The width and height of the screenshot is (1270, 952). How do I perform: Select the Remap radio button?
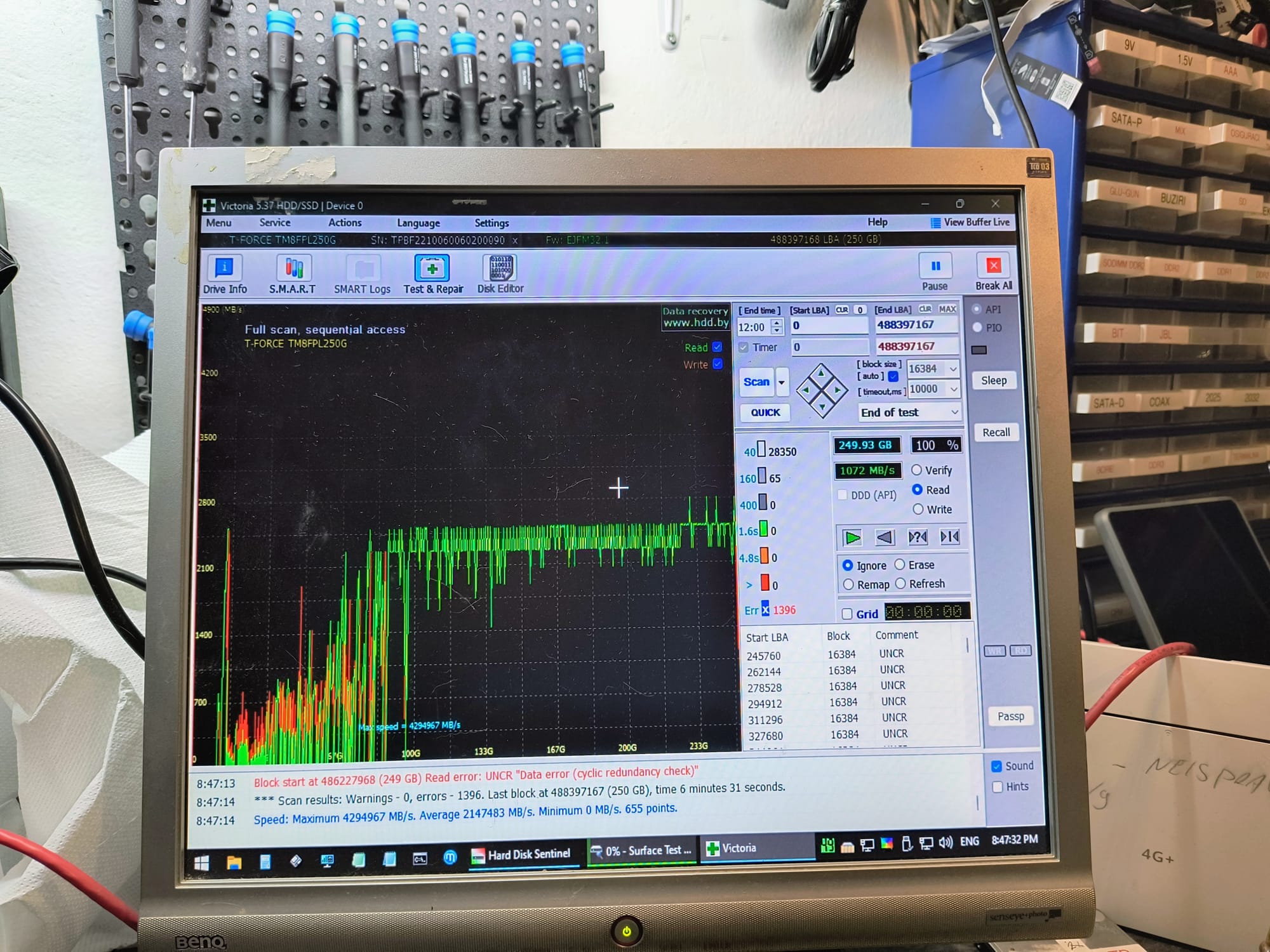(849, 585)
